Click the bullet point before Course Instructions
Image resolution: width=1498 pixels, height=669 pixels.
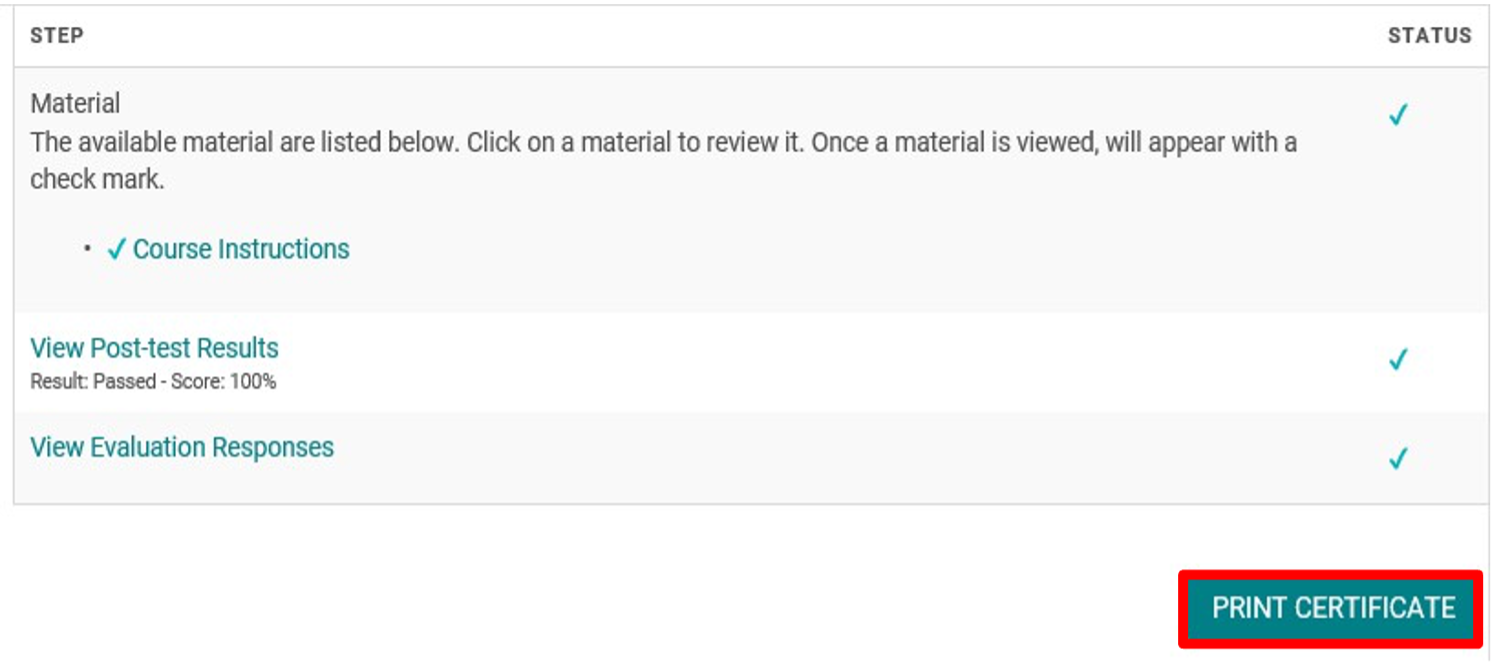click(x=88, y=248)
